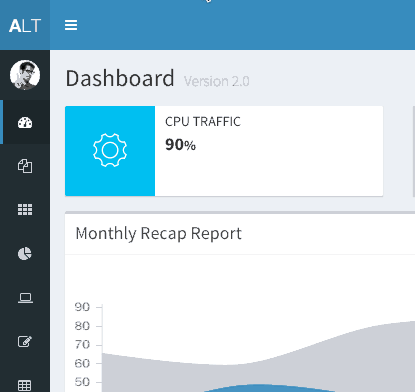
Task: Toggle the sidebar with hamburger icon
Action: point(71,25)
